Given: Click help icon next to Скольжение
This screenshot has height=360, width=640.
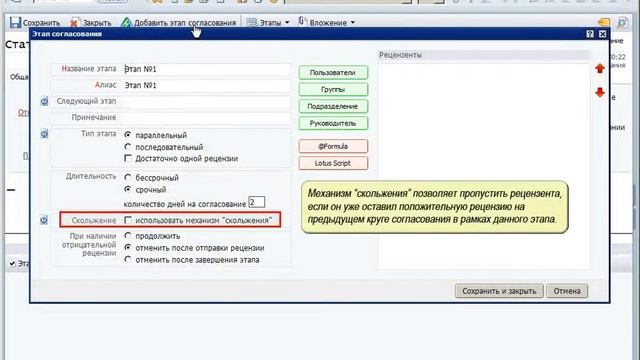Looking at the screenshot, I should (x=44, y=220).
